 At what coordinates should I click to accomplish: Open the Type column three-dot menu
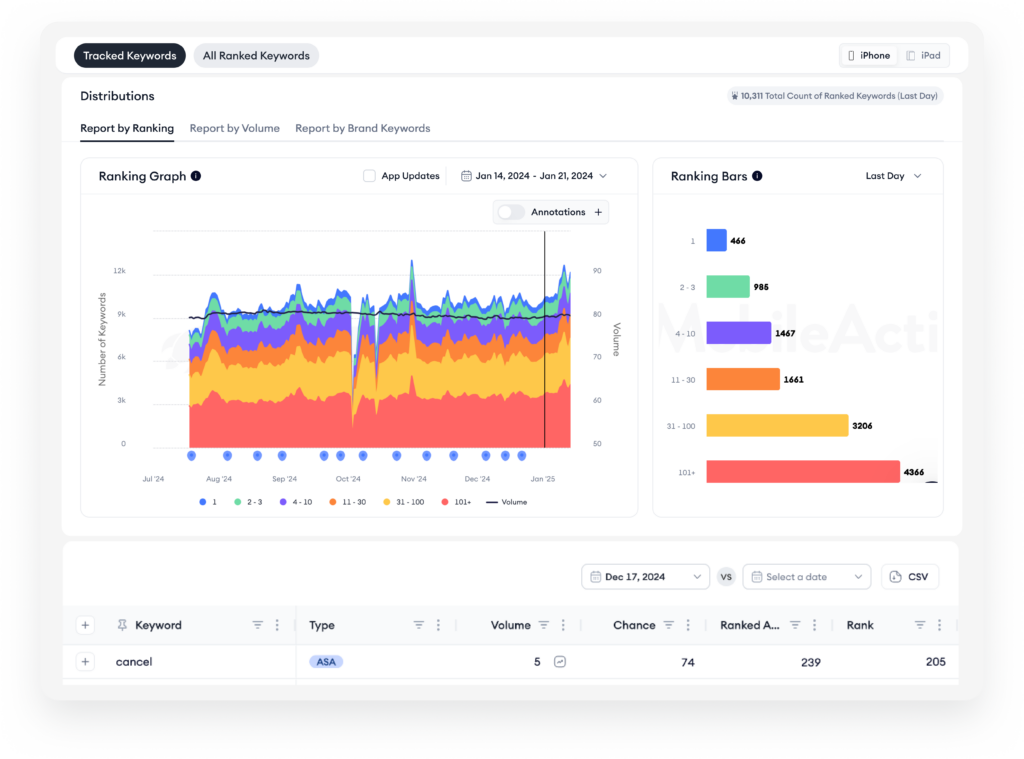click(x=438, y=625)
